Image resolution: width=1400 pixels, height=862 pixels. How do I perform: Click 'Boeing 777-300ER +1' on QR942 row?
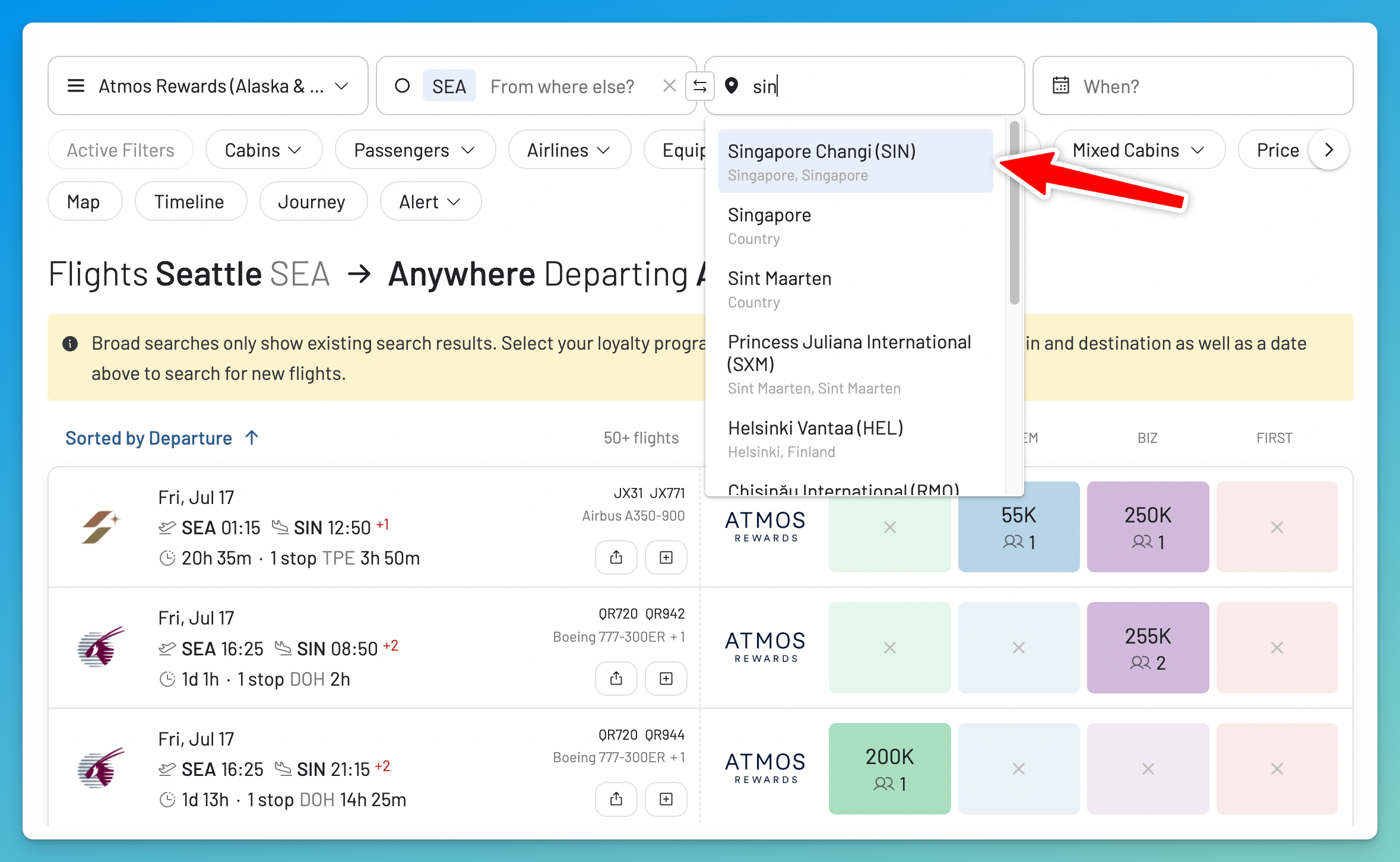(x=619, y=637)
